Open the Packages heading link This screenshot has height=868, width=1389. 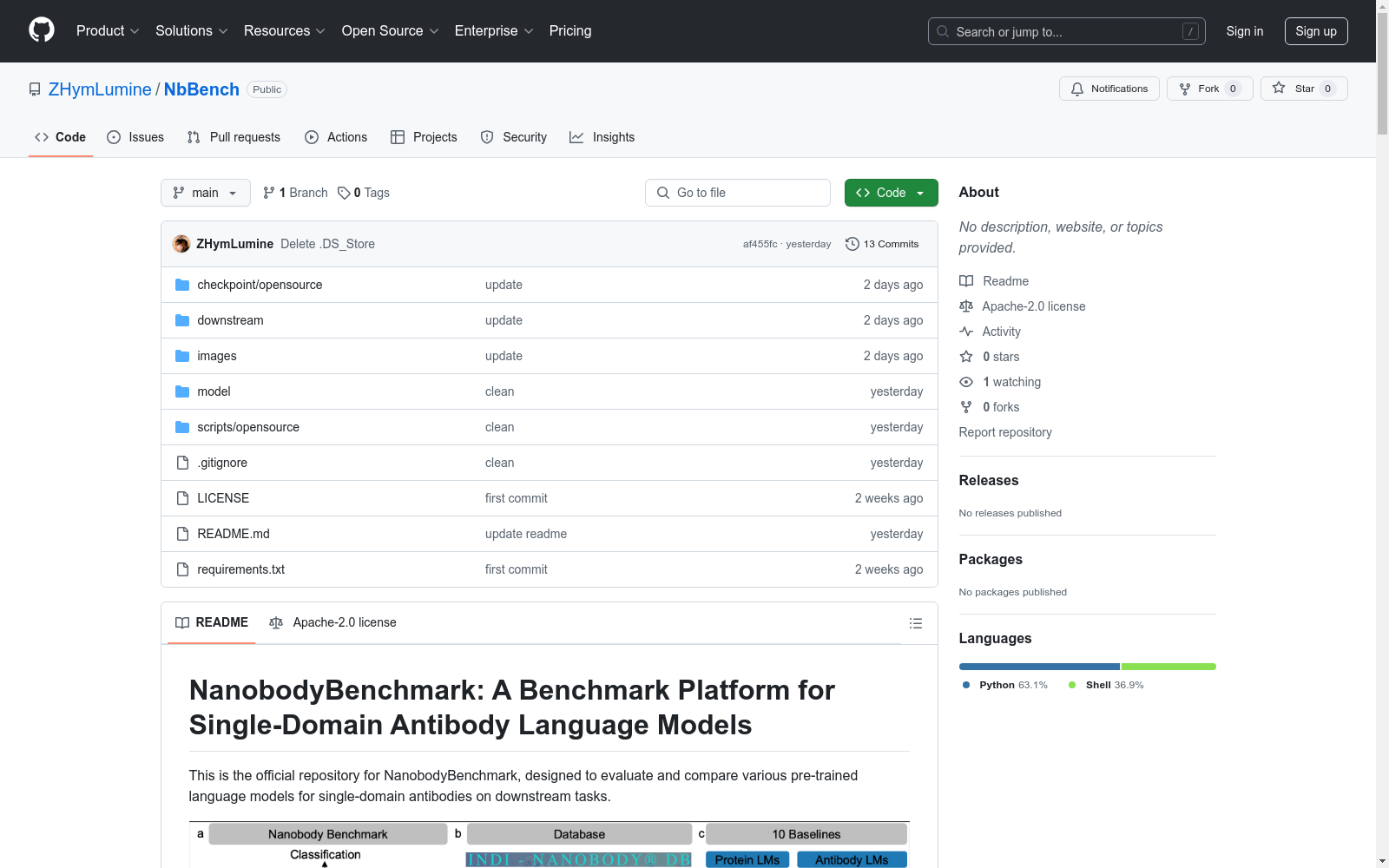[991, 559]
